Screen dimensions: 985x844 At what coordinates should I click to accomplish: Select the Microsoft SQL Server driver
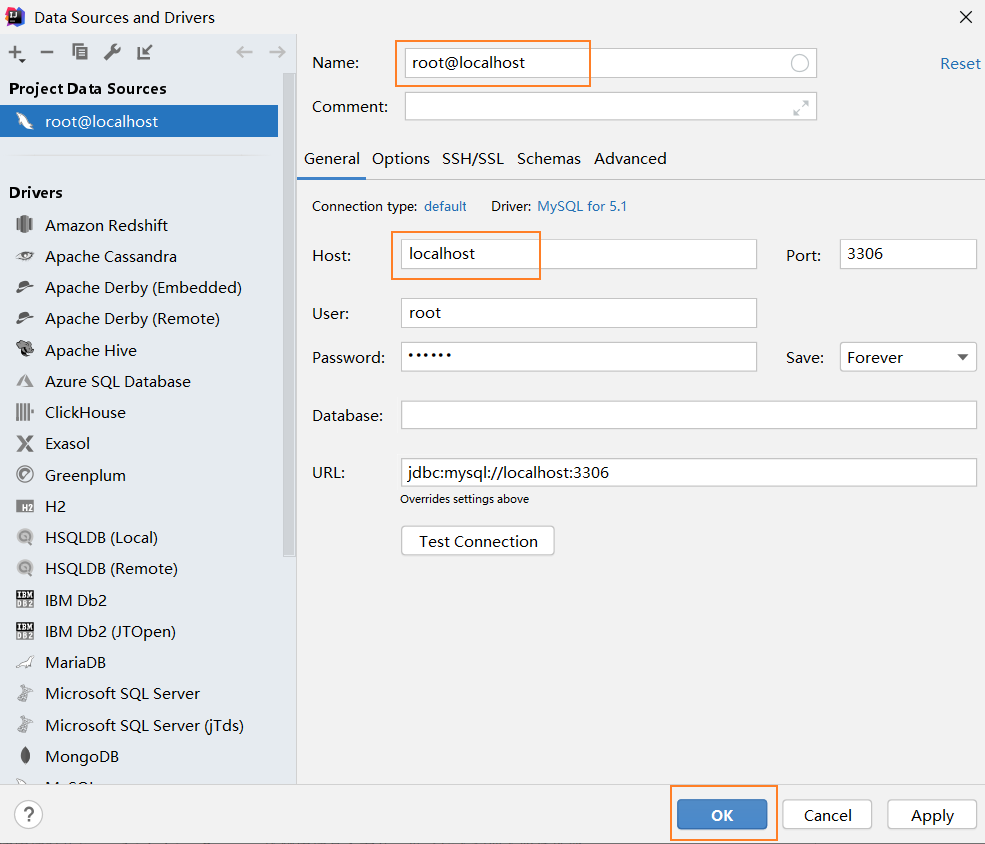(x=122, y=693)
